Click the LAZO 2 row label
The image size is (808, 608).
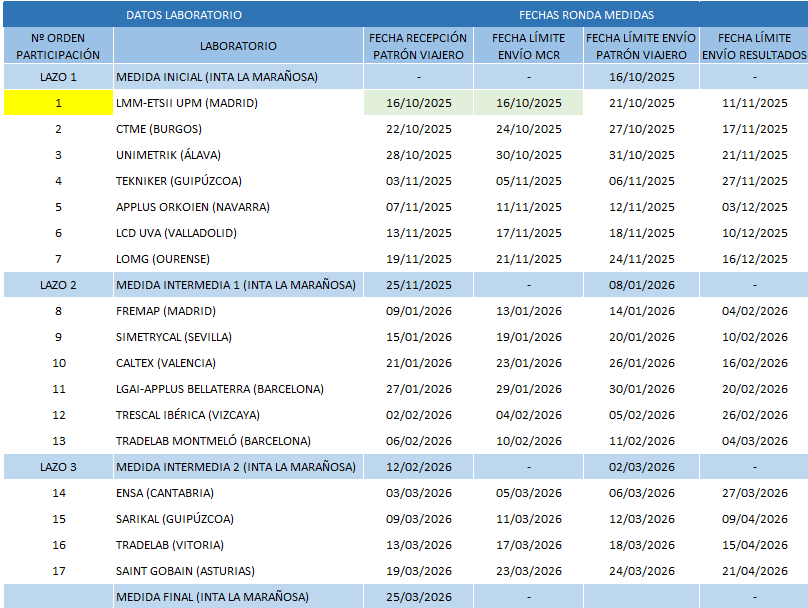(58, 285)
